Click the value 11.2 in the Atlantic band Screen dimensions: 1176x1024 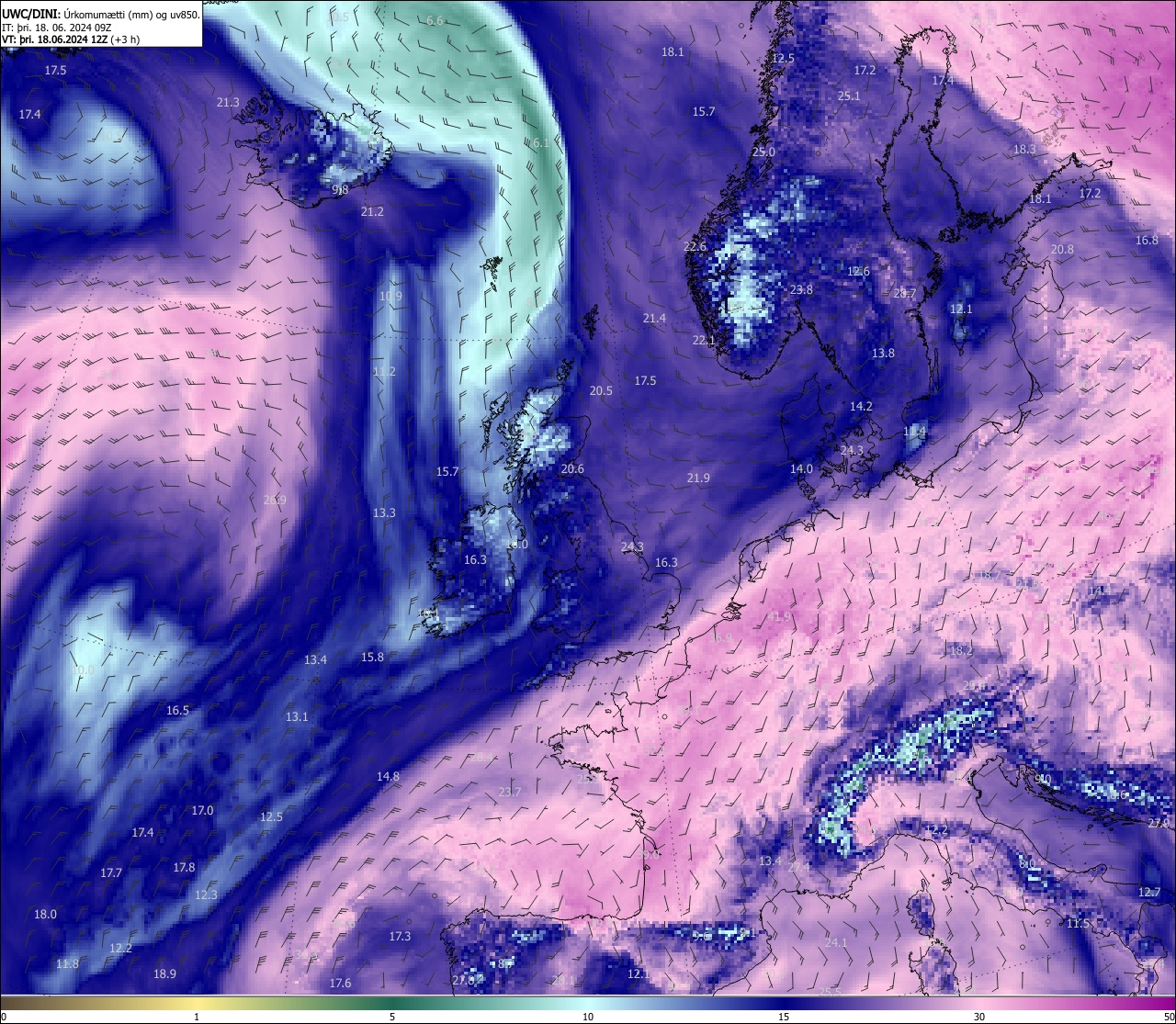point(384,371)
